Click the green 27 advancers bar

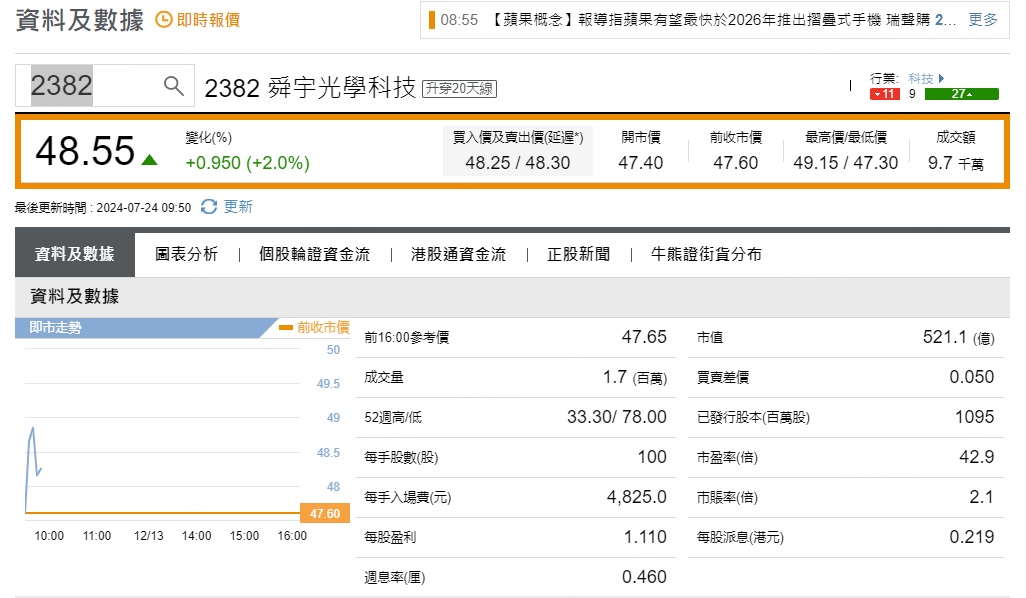pos(961,94)
